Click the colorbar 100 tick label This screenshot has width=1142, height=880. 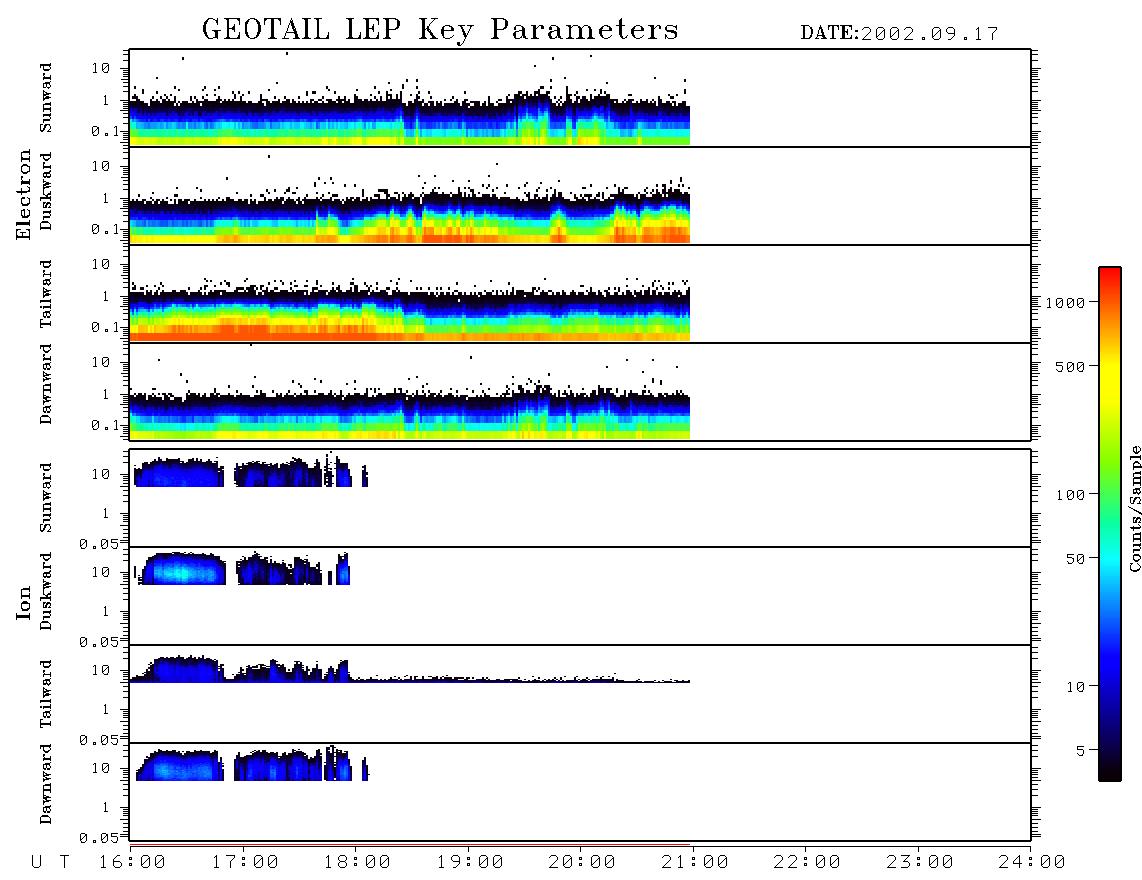1070,495
